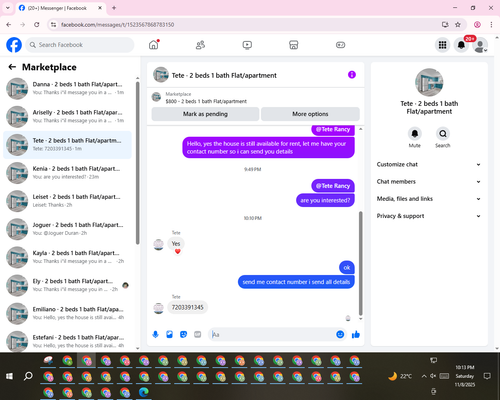The image size is (500, 400).
Task: Mute the Tete conversation
Action: pos(415,134)
